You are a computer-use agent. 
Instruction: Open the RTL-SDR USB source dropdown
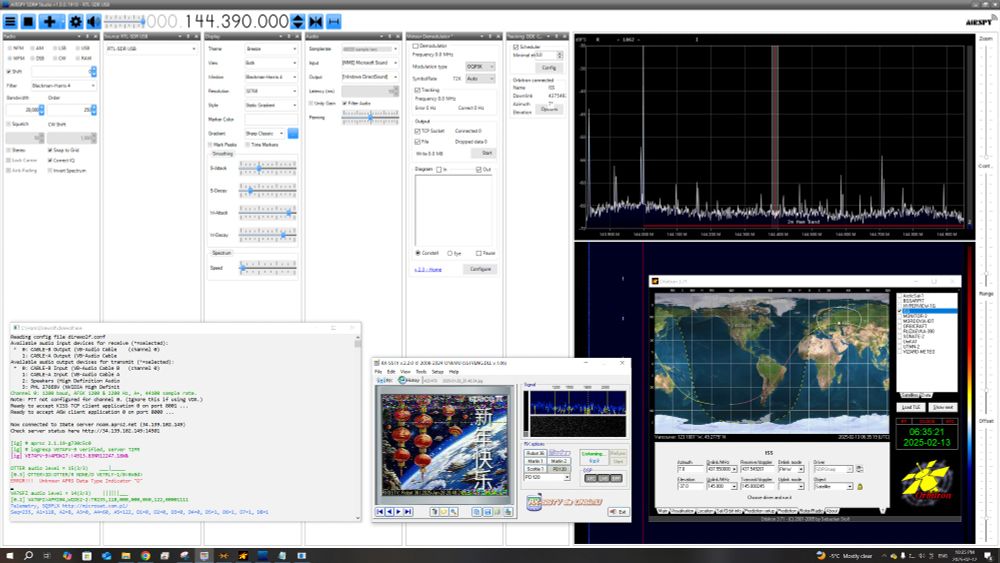151,48
